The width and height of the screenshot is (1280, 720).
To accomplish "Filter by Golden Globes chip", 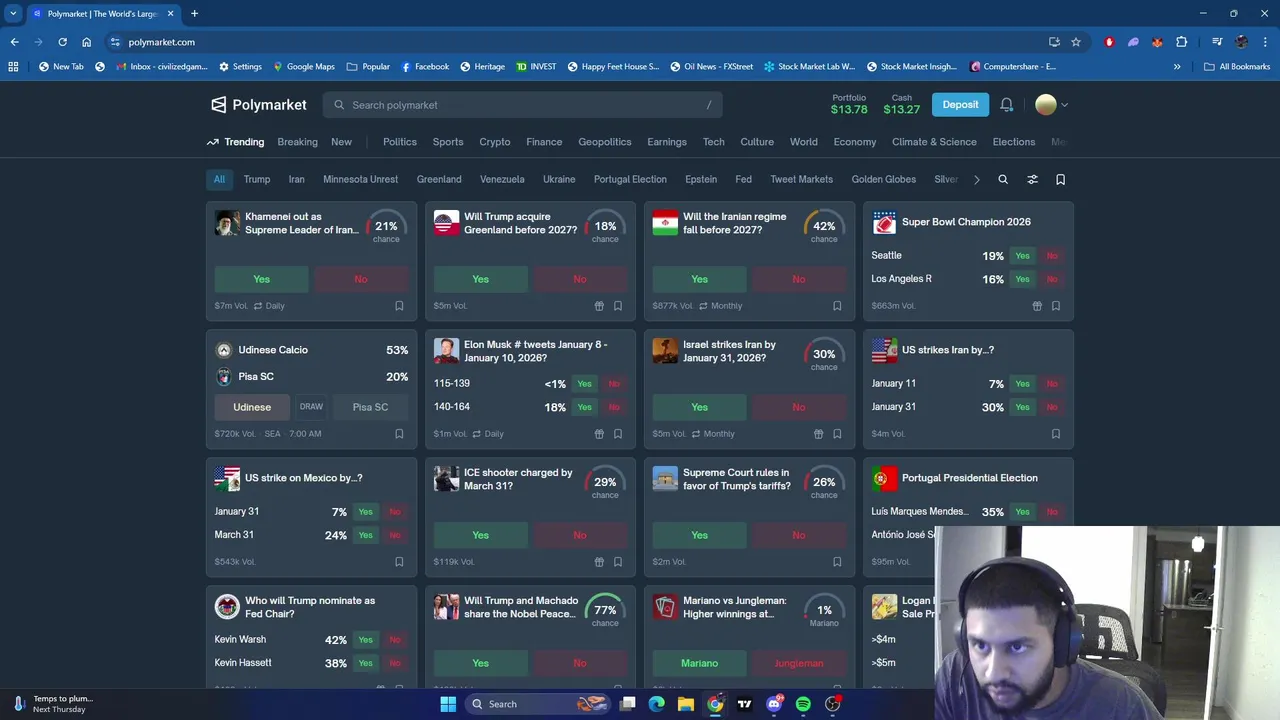I will tap(884, 179).
